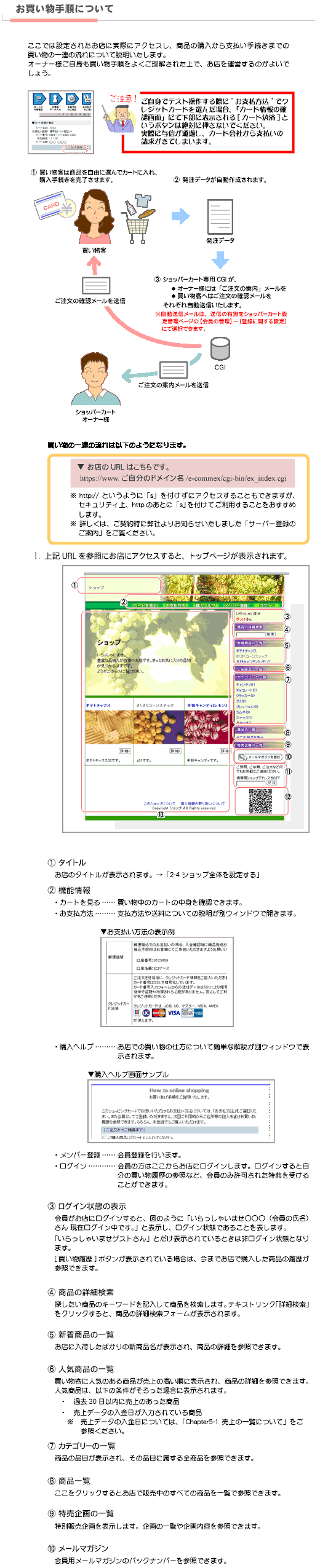The height and width of the screenshot is (1568, 320).
Task: Click the 発注データ document icon
Action: pyautogui.click(x=220, y=216)
